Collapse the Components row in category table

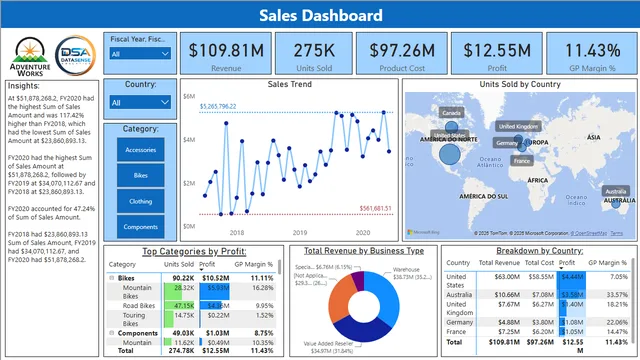coord(111,333)
